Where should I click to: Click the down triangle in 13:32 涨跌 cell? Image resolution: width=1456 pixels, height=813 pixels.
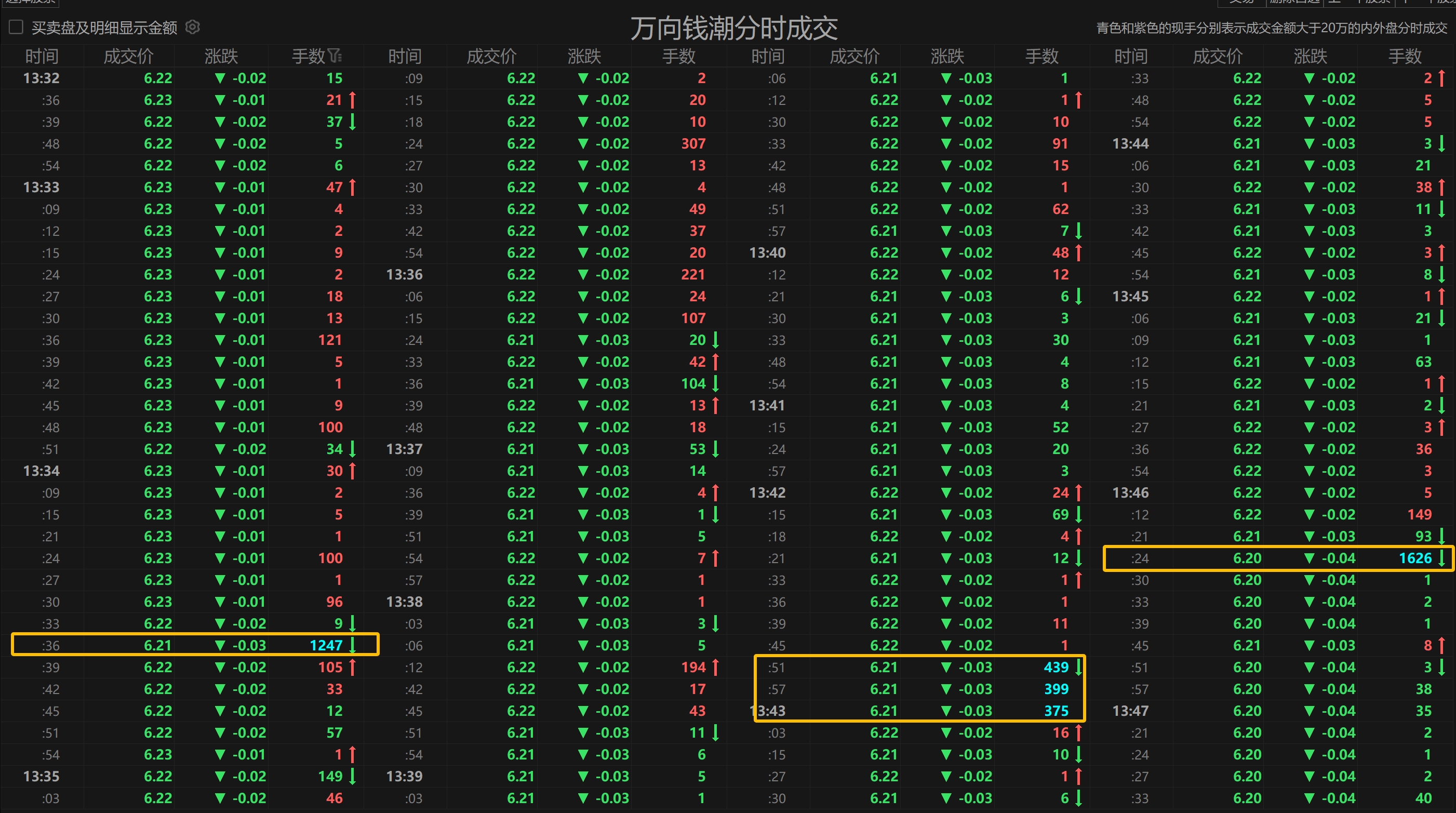pos(220,78)
